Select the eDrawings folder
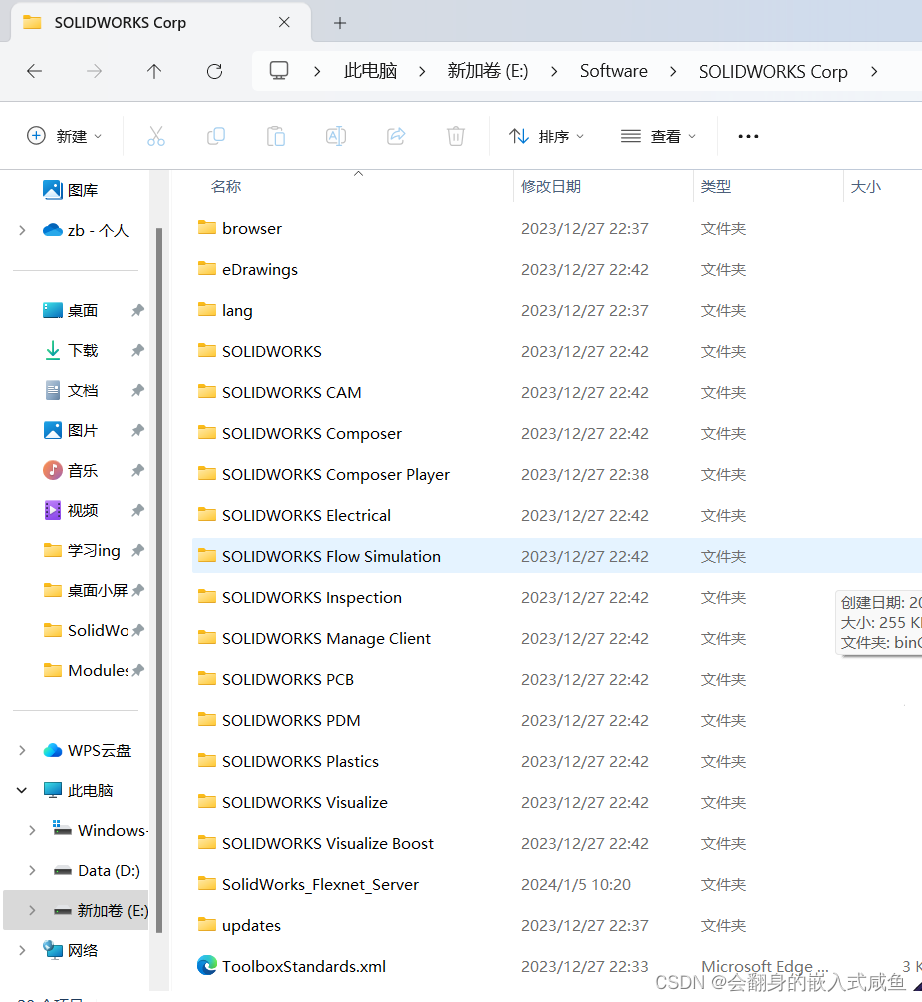This screenshot has width=922, height=1002. coord(556,269)
